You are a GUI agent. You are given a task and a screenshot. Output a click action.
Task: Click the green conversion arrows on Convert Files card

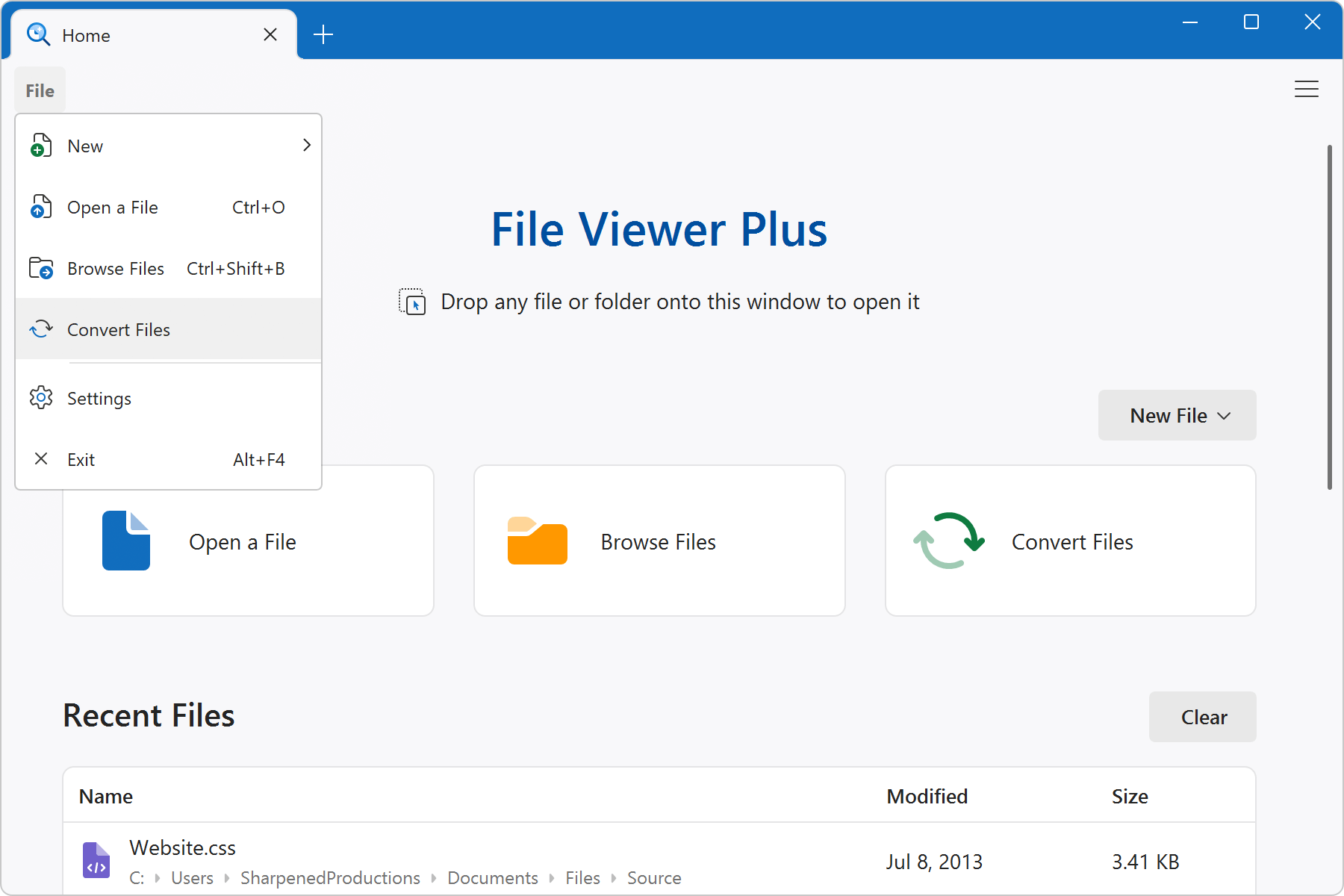(x=948, y=541)
